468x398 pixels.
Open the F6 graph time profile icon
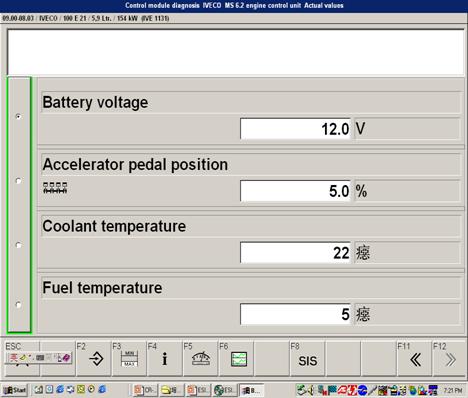click(x=236, y=359)
